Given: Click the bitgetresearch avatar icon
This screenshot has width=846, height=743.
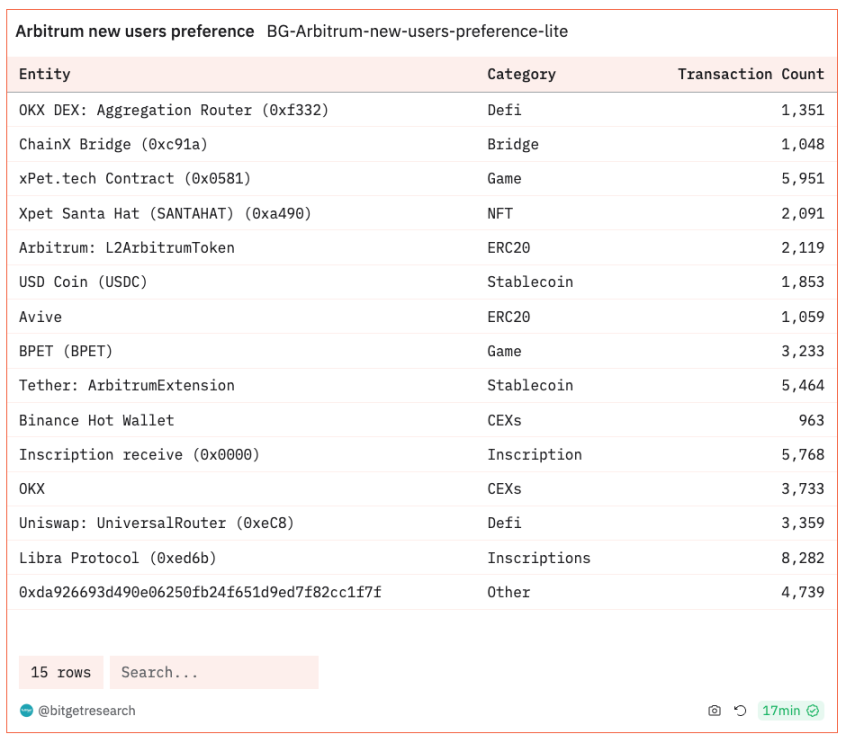Looking at the screenshot, I should [27, 711].
